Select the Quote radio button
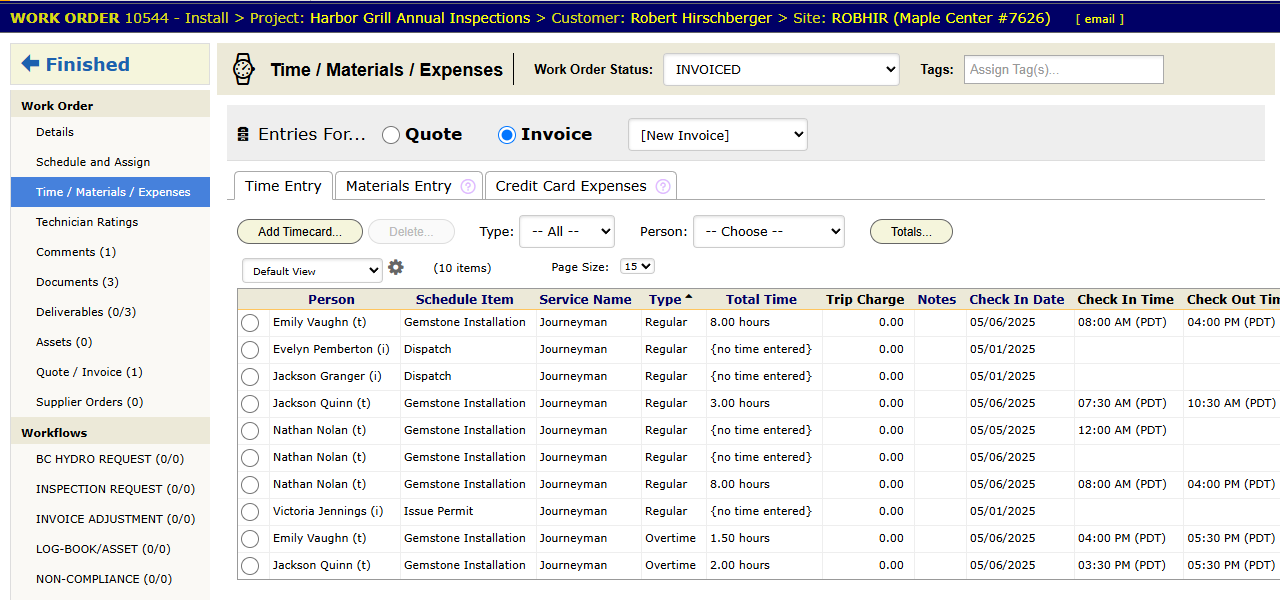This screenshot has width=1280, height=600. [391, 135]
